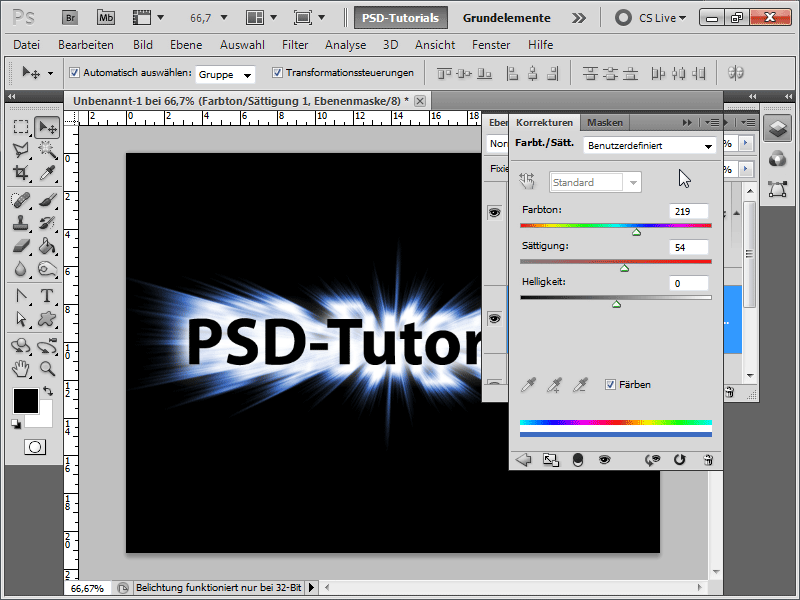The width and height of the screenshot is (800, 600).
Task: Select the Pen tool
Action: (21, 296)
